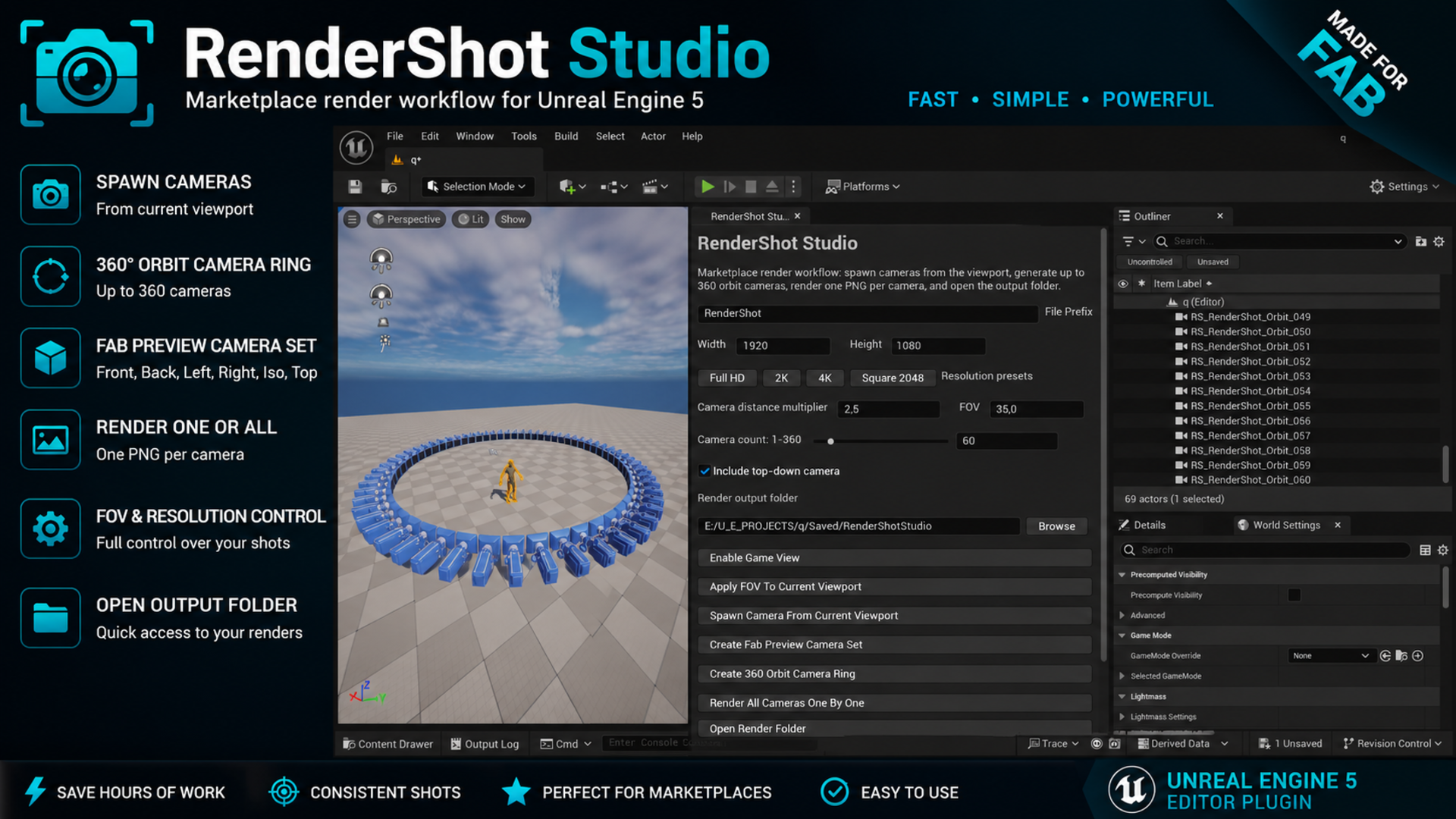The width and height of the screenshot is (1456, 819).
Task: Switch to World Settings tab
Action: point(1286,525)
